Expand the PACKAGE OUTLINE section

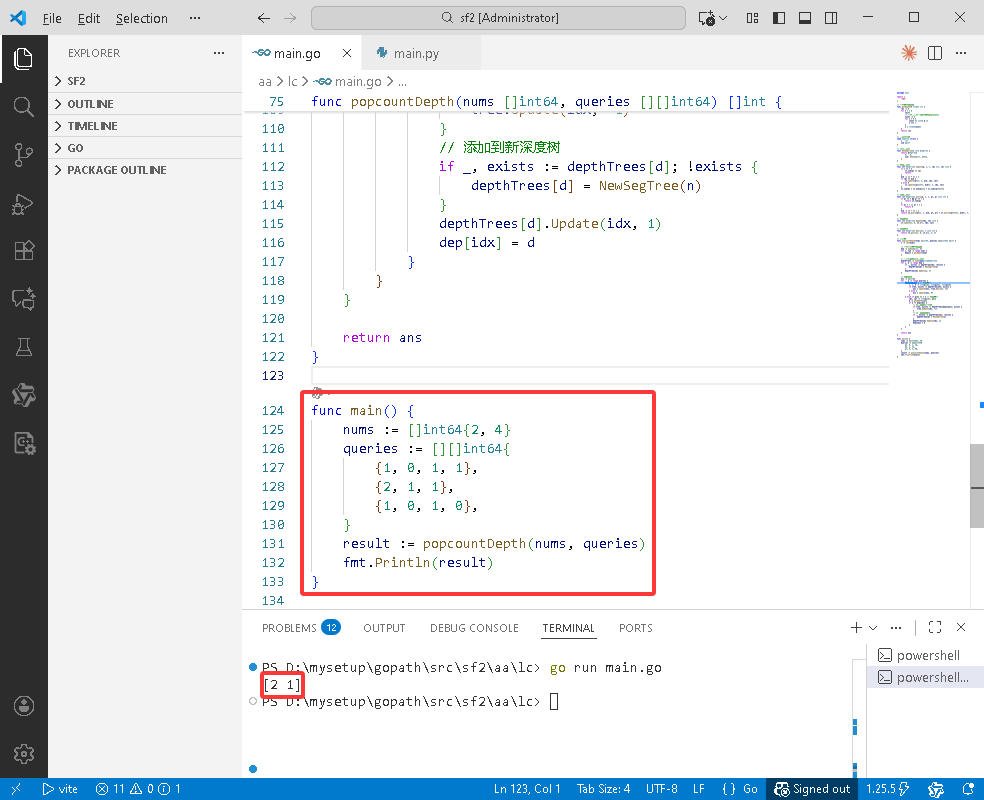[x=145, y=169]
